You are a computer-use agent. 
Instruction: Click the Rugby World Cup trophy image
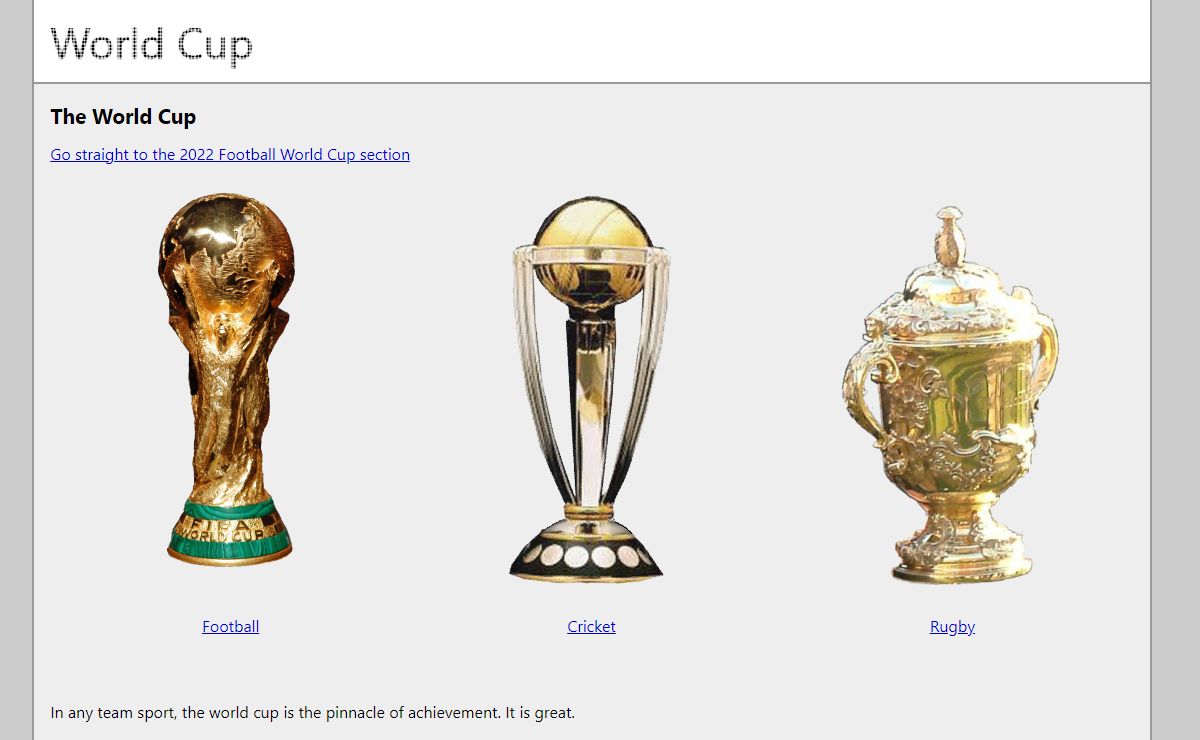click(x=951, y=395)
